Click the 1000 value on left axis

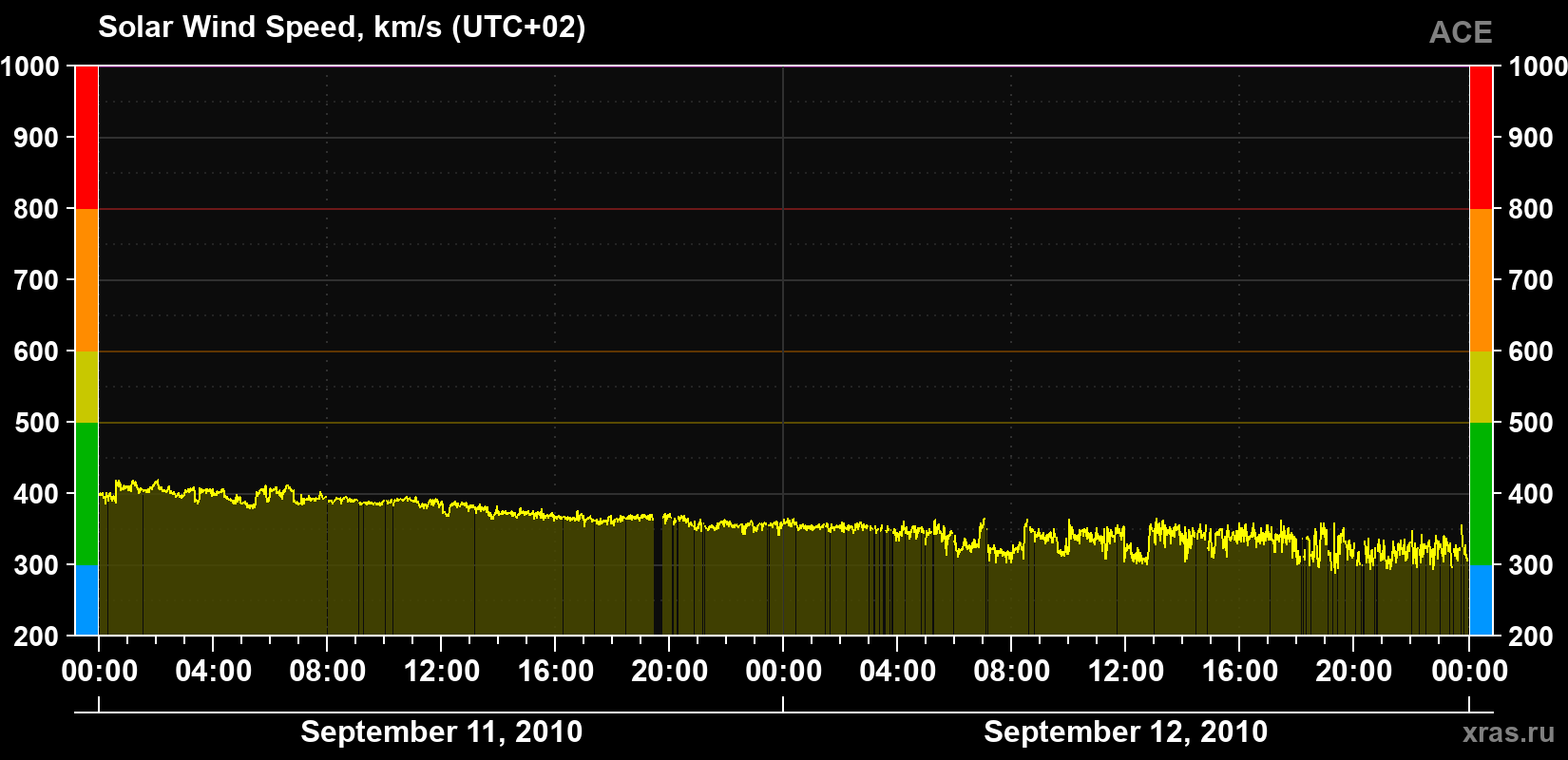(x=30, y=66)
